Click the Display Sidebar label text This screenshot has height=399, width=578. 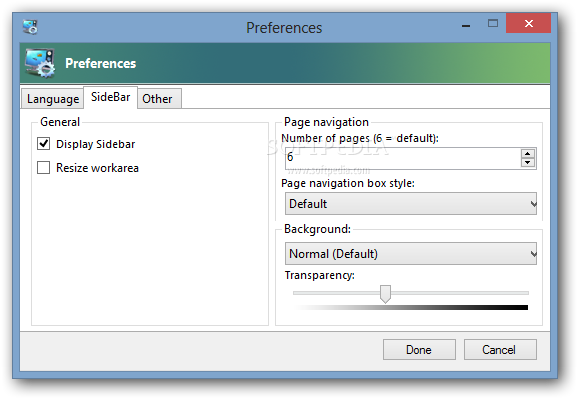coord(95,144)
